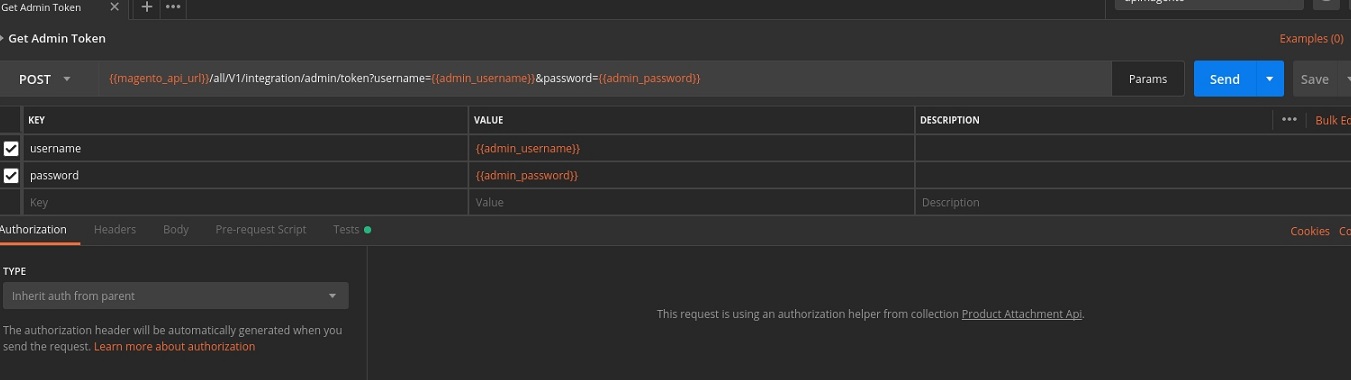Open the Send button dropdown arrow
The height and width of the screenshot is (380, 1351).
tap(1269, 79)
